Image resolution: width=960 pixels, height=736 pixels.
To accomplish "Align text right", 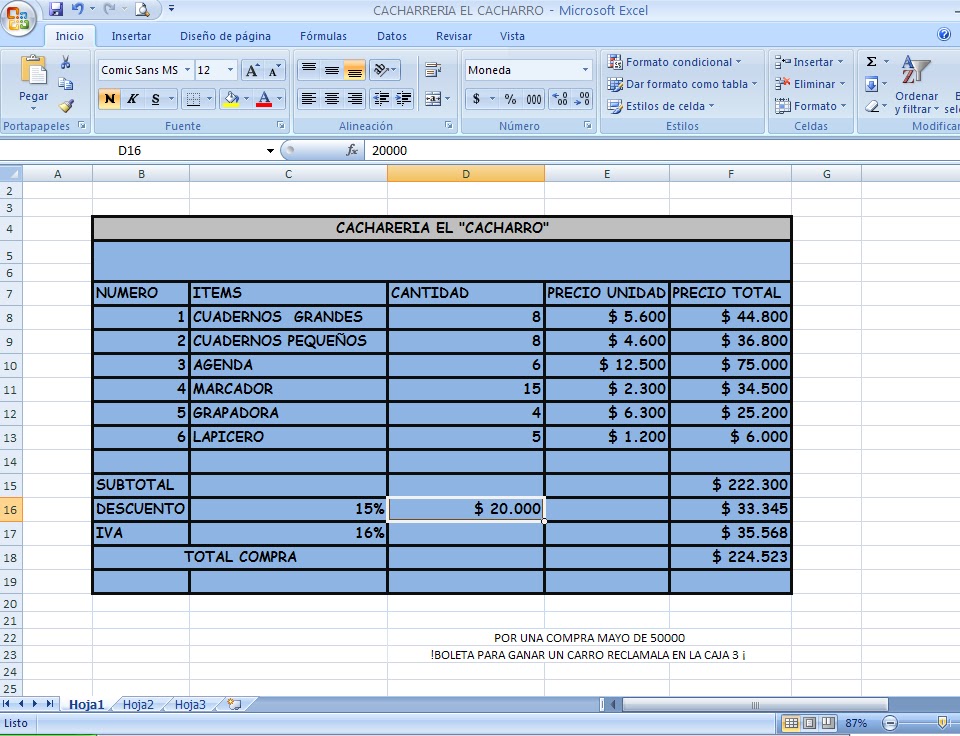I will click(x=354, y=99).
